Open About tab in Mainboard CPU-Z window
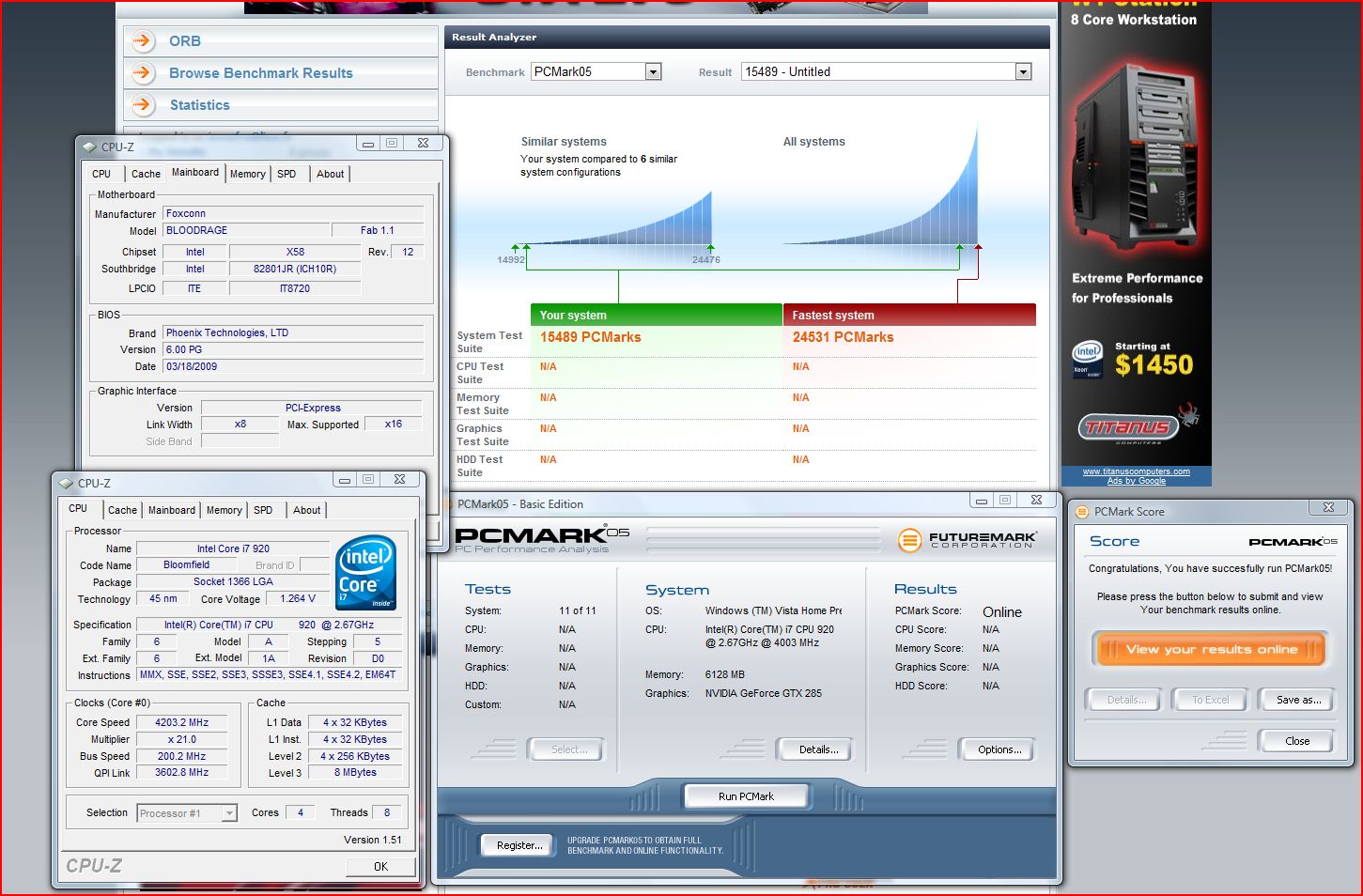 tap(331, 174)
